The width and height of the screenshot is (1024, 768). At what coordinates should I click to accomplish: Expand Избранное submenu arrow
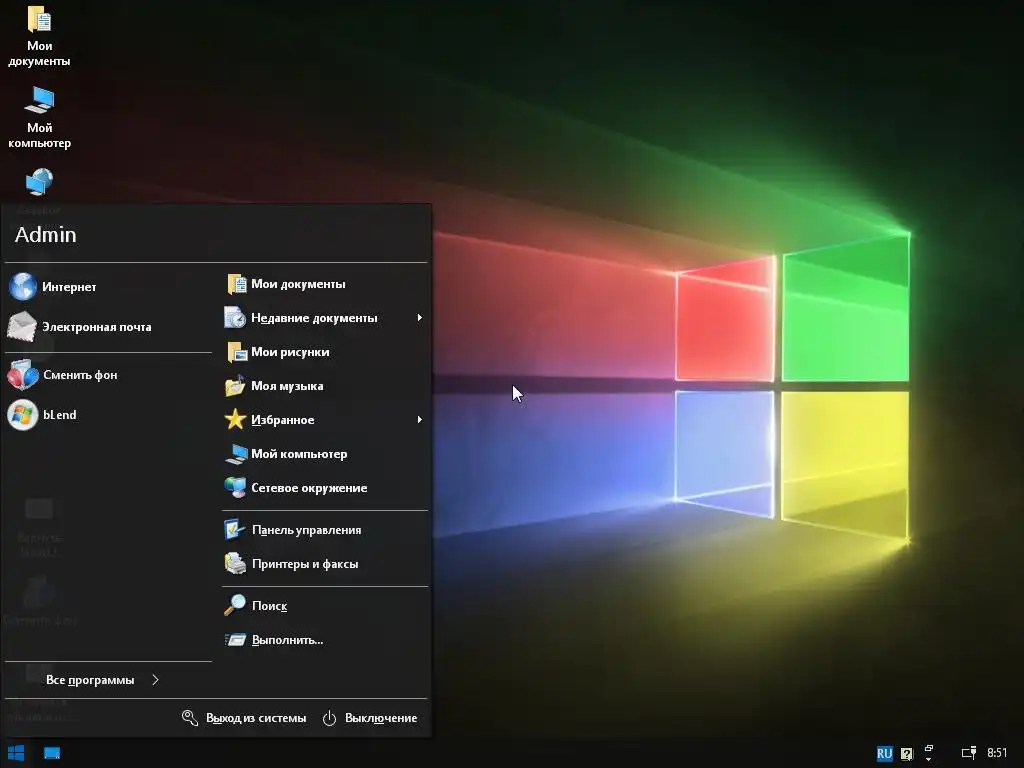(419, 419)
